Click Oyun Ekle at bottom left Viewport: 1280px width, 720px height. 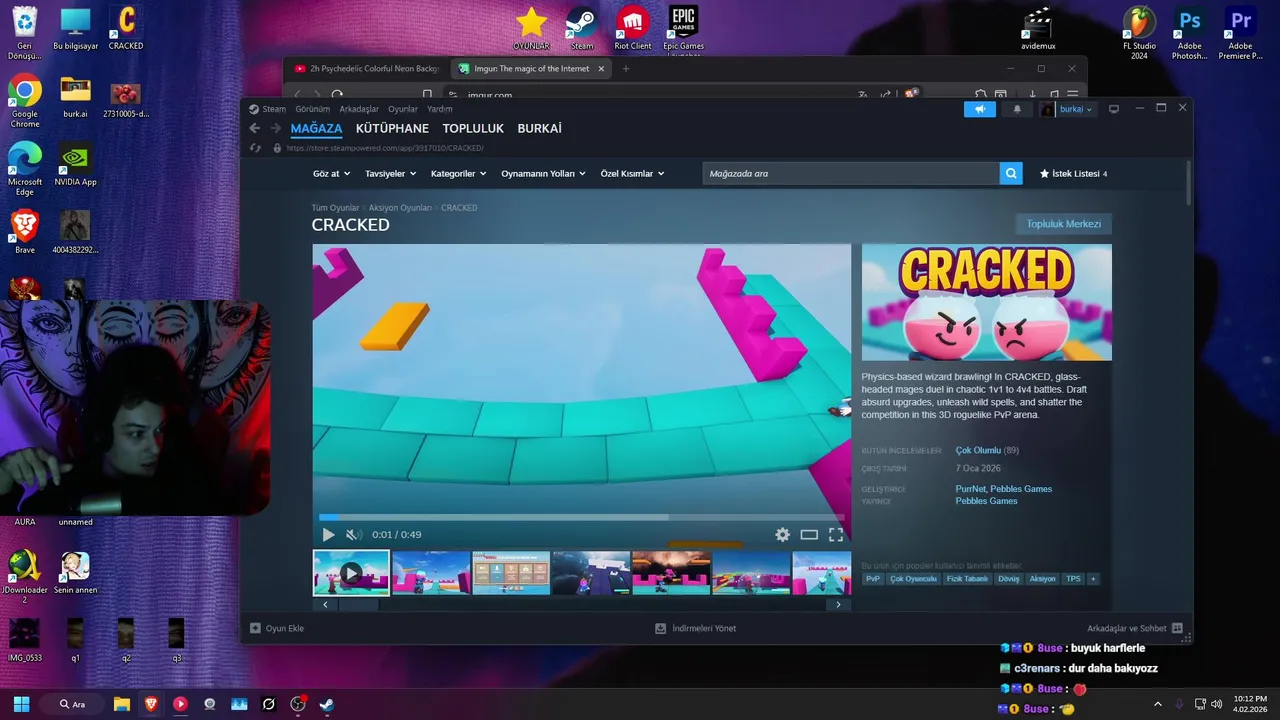coord(277,629)
